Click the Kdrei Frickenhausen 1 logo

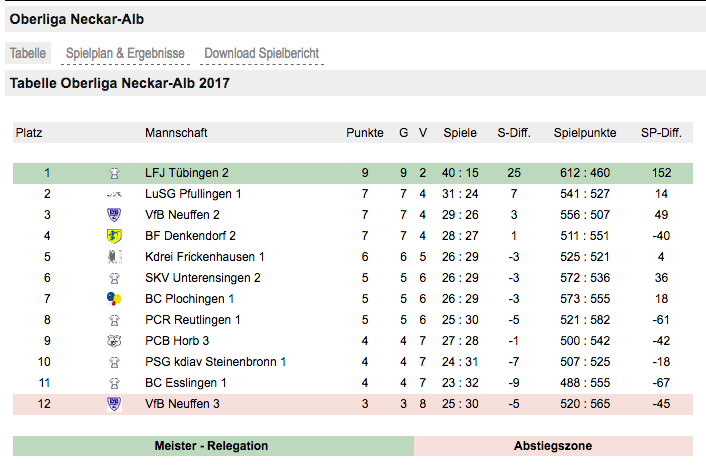click(x=114, y=257)
